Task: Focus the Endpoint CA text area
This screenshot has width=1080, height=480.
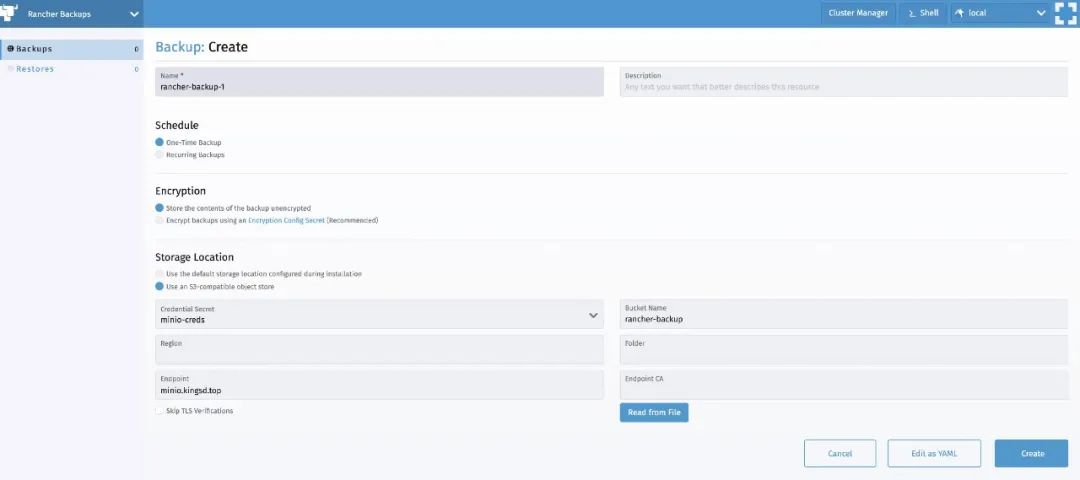Action: 844,385
